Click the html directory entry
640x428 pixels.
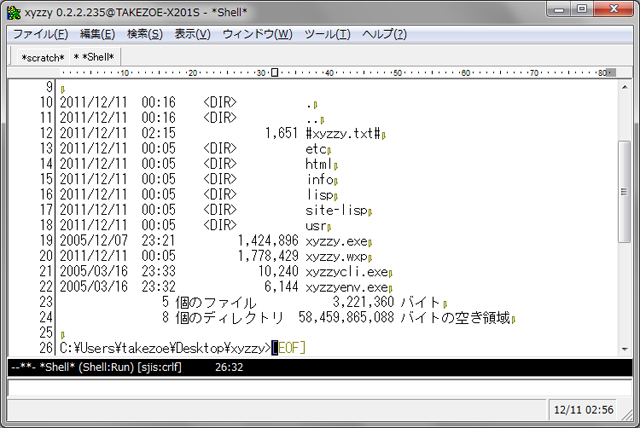(x=320, y=164)
